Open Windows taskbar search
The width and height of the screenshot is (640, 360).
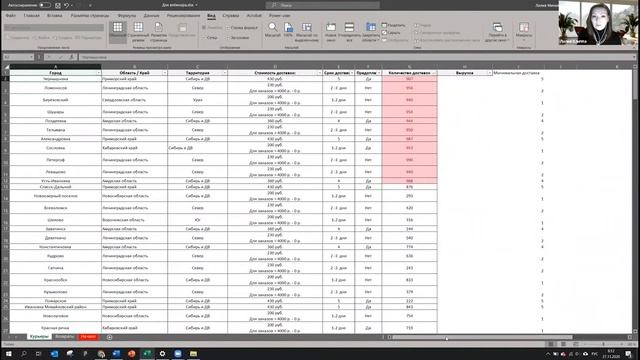point(24,353)
